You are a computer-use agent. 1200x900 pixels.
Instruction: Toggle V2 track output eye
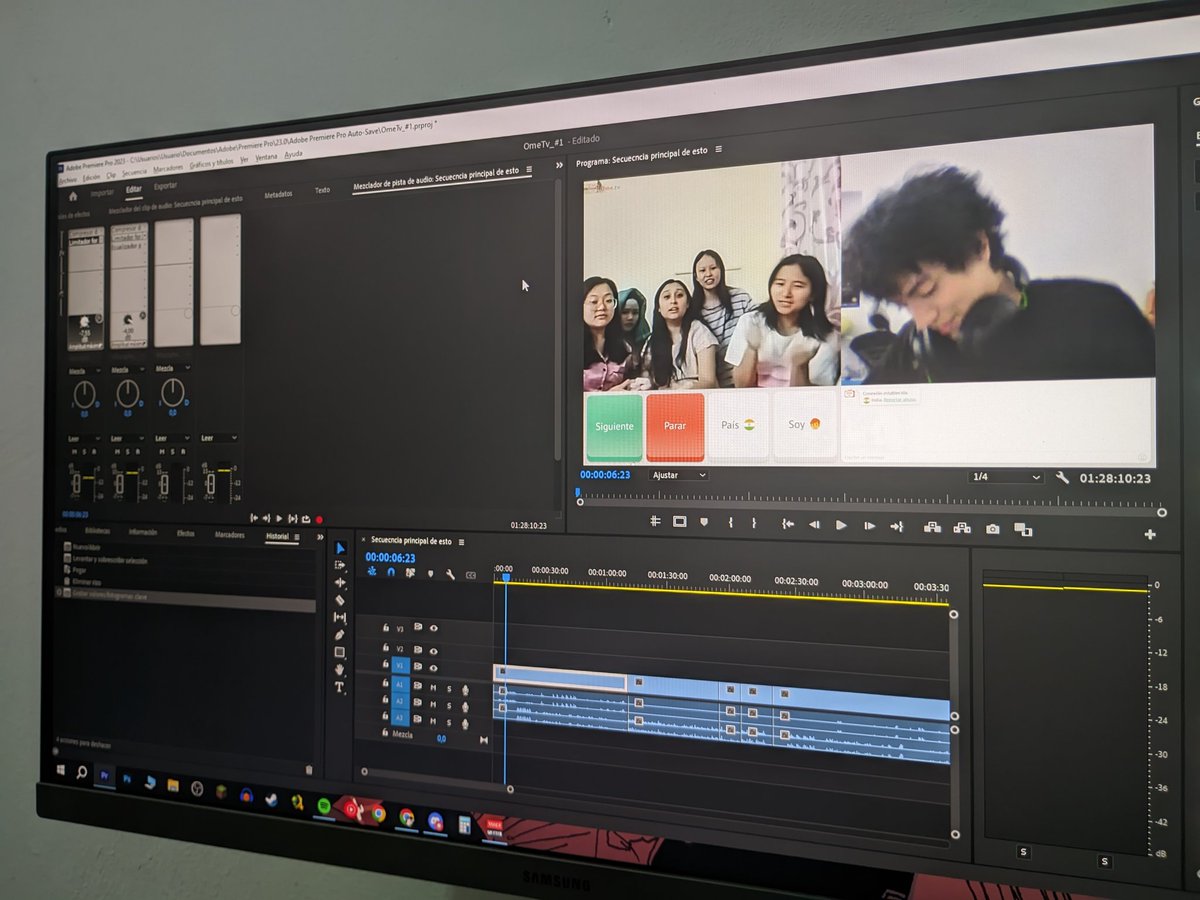434,650
